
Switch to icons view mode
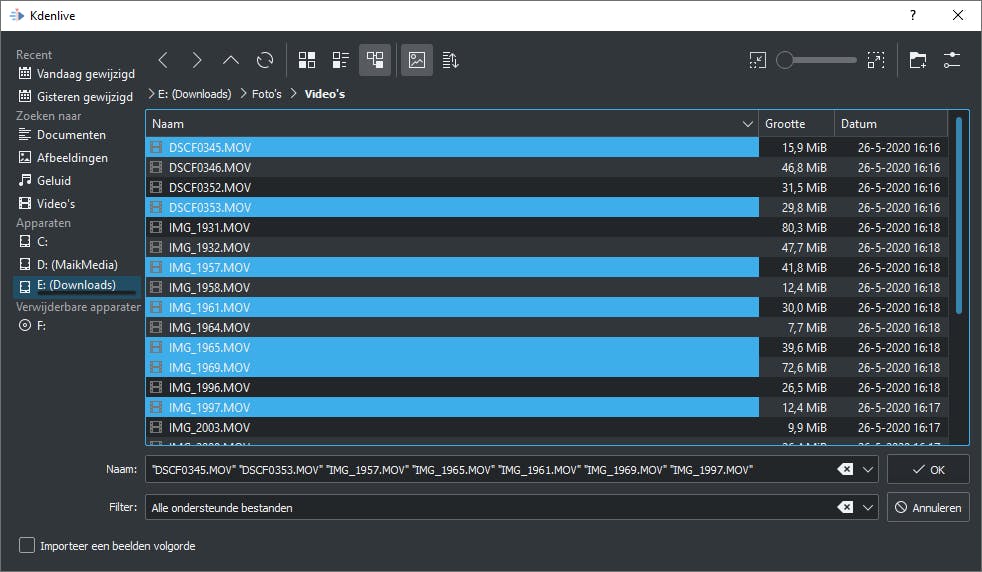point(307,60)
